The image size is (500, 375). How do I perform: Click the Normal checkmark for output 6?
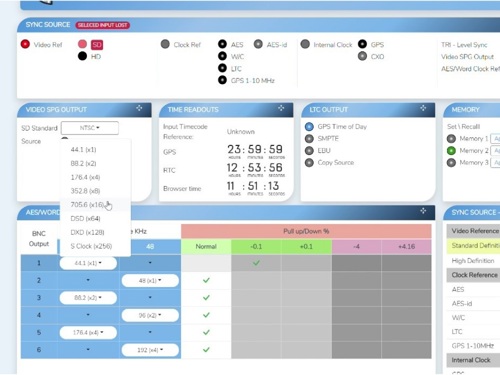point(206,350)
